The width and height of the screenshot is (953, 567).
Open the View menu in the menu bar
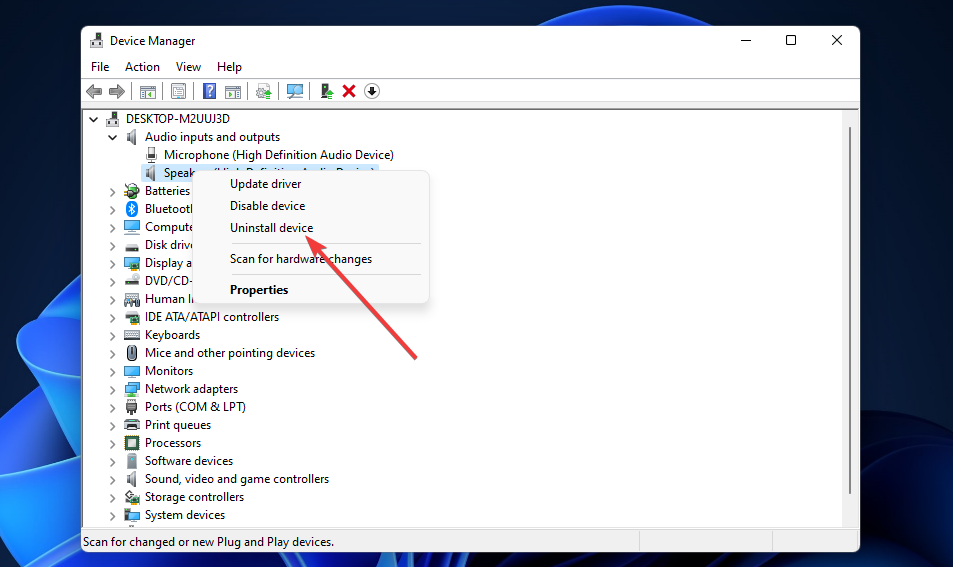188,67
